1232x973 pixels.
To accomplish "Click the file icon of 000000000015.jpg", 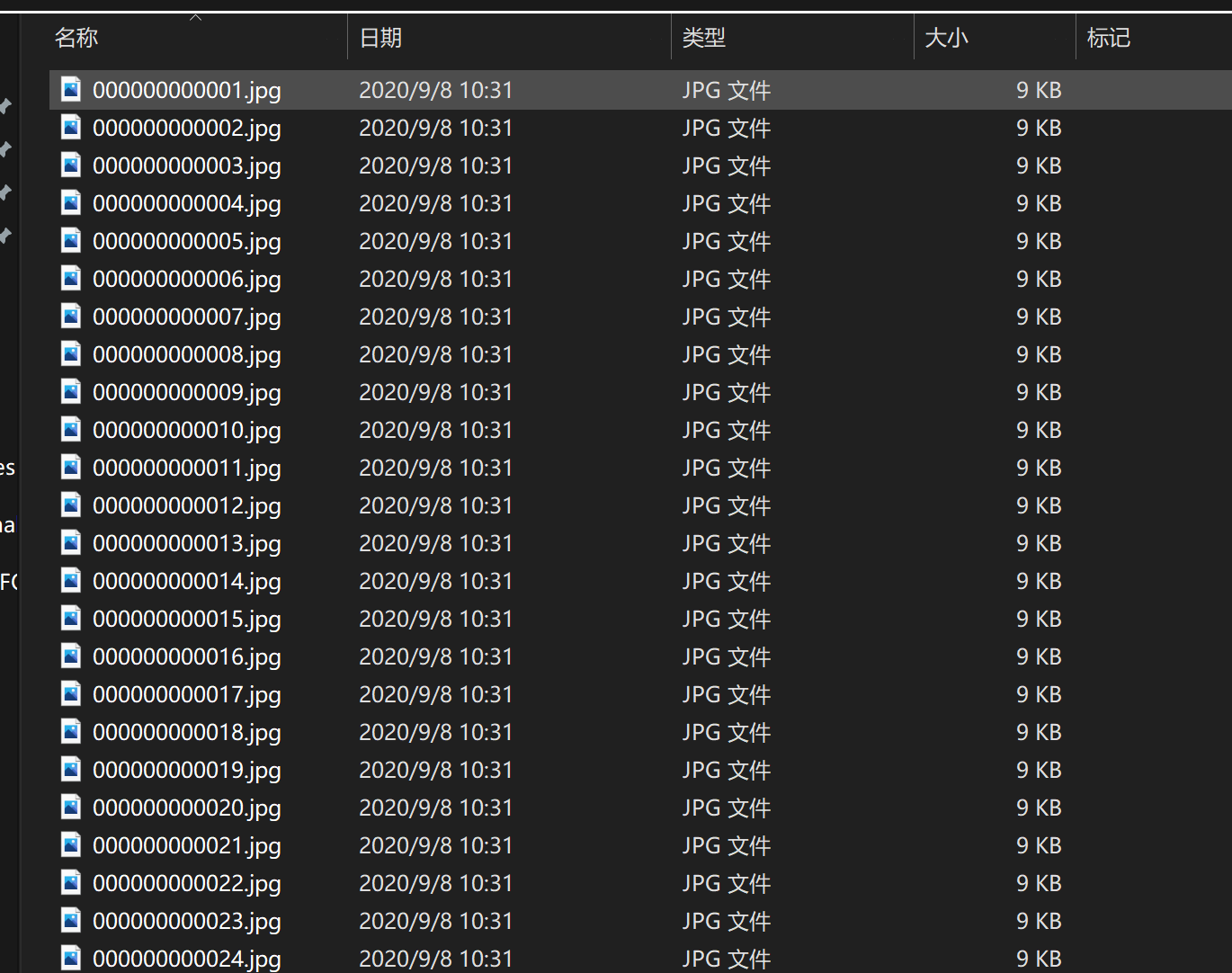I will [71, 618].
